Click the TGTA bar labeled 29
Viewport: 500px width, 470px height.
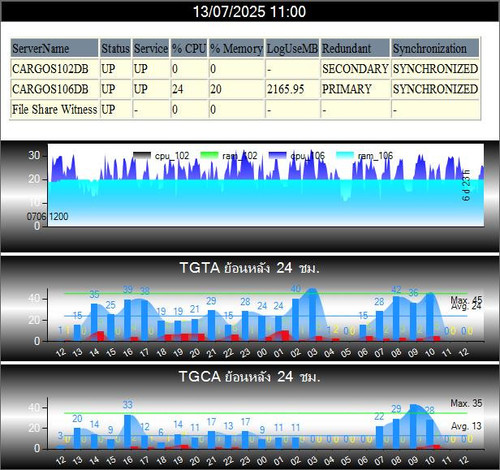(x=211, y=325)
